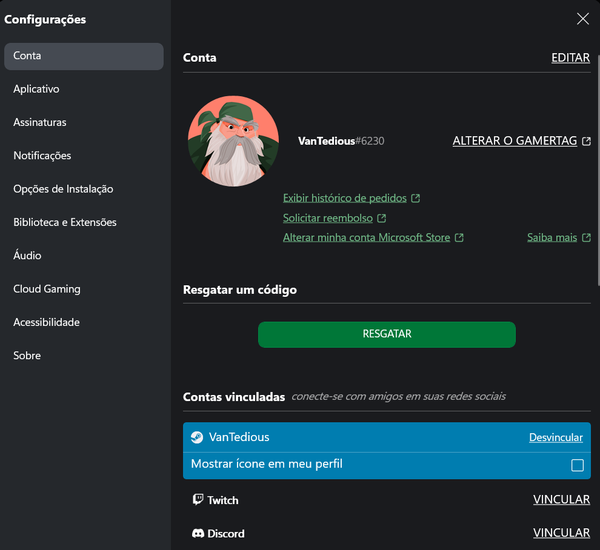Click ALTERAR O GAMERTAG link

coord(515,141)
